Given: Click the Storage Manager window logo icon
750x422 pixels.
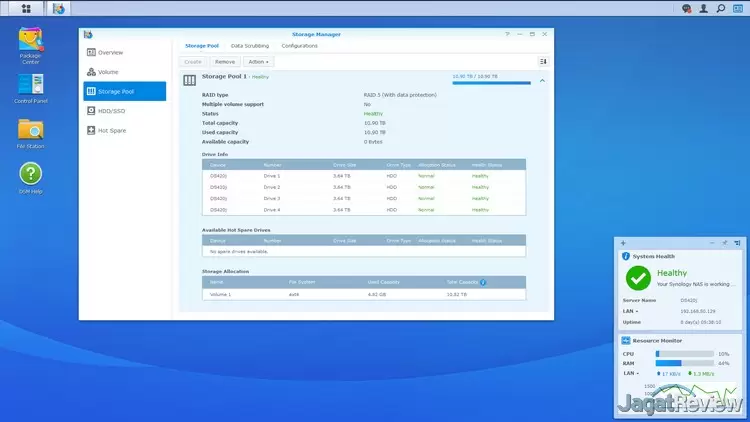Looking at the screenshot, I should point(88,34).
